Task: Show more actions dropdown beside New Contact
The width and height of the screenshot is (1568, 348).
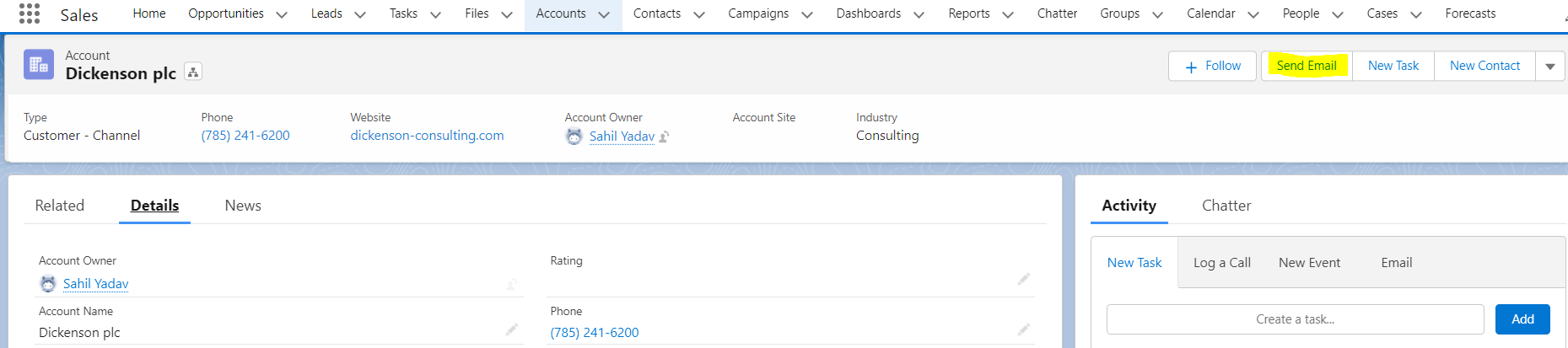Action: [x=1550, y=66]
